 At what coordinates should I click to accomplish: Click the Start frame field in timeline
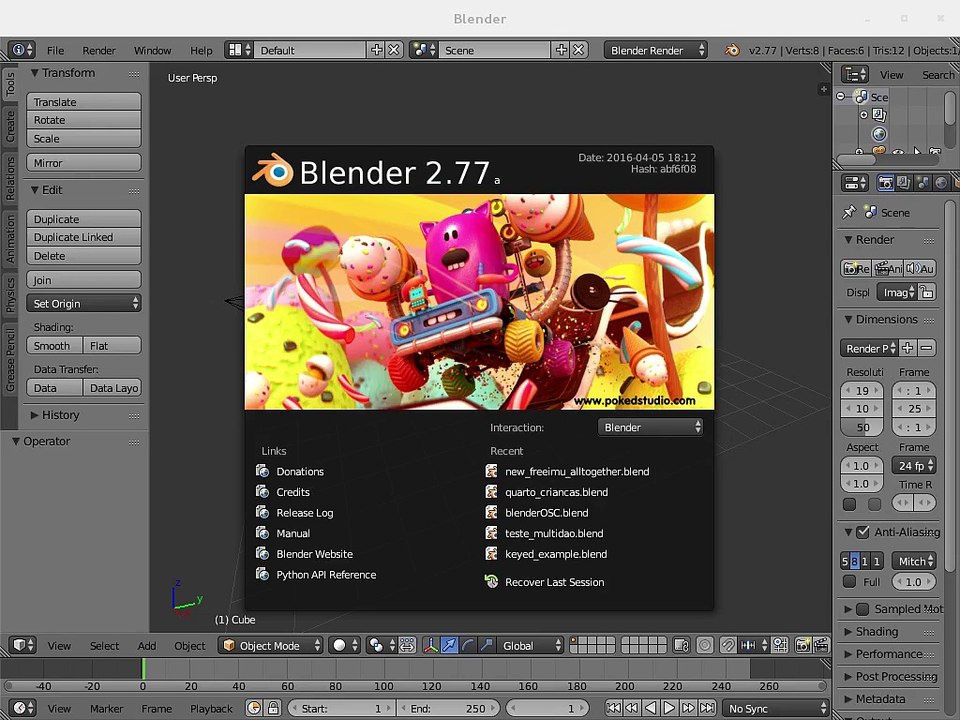pos(342,708)
